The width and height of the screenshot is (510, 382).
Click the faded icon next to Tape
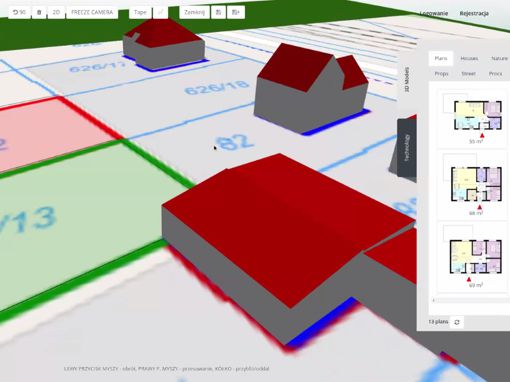160,12
